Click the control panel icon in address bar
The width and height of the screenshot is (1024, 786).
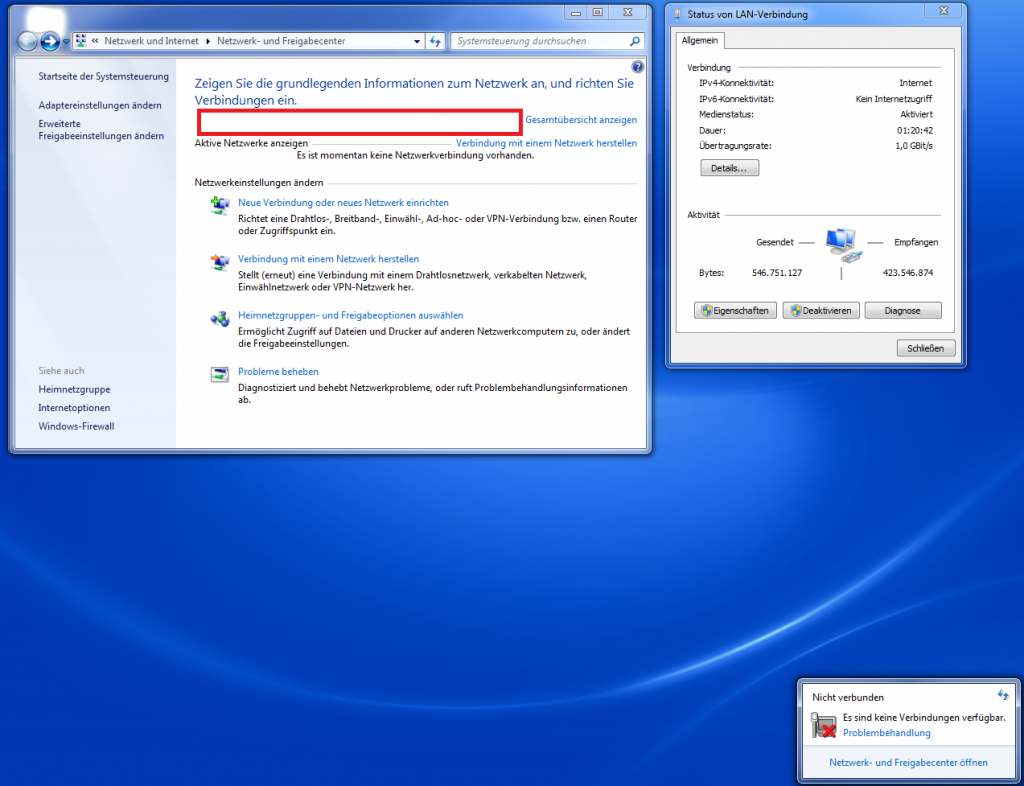(81, 41)
